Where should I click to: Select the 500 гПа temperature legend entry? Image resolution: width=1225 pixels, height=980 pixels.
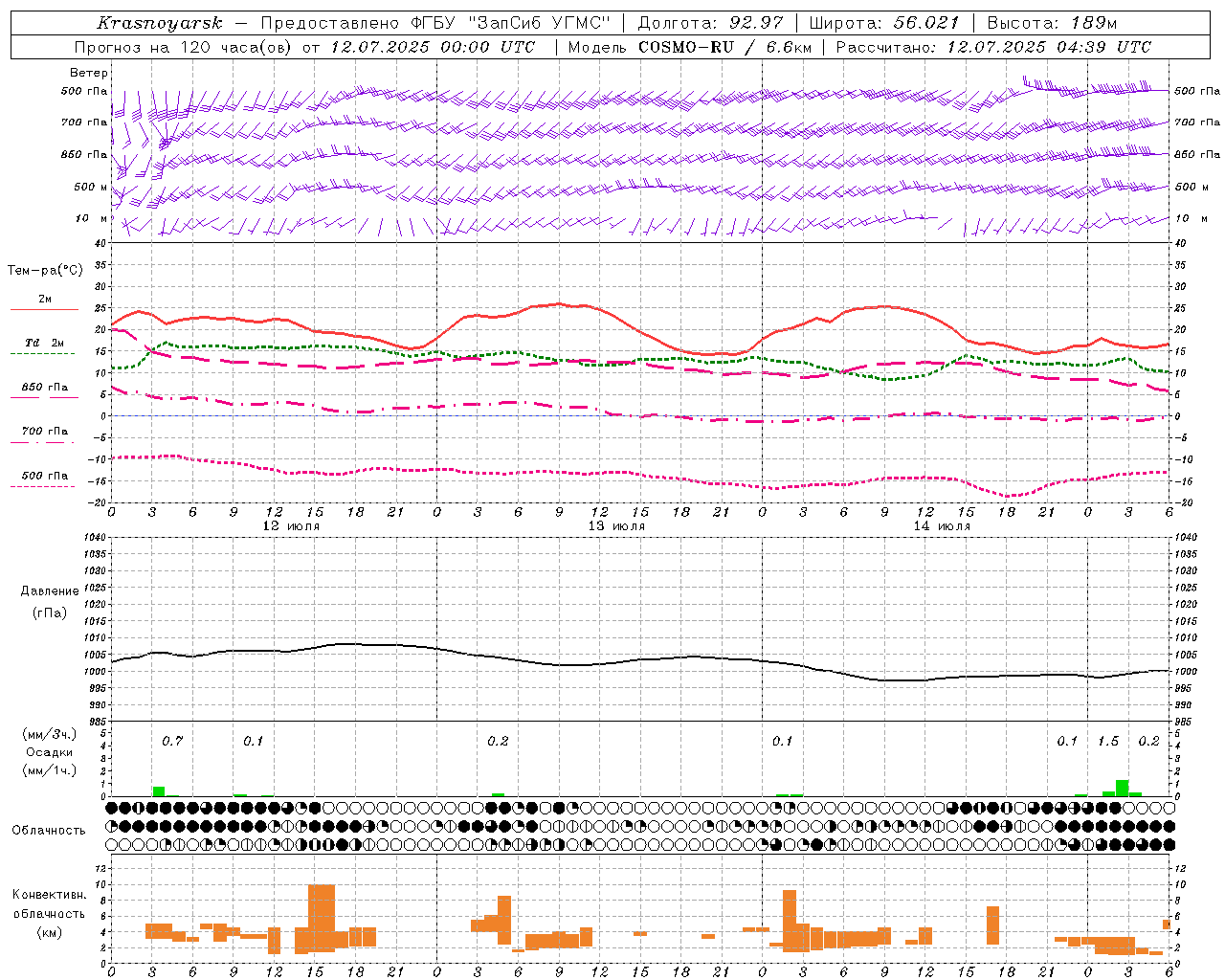(45, 476)
